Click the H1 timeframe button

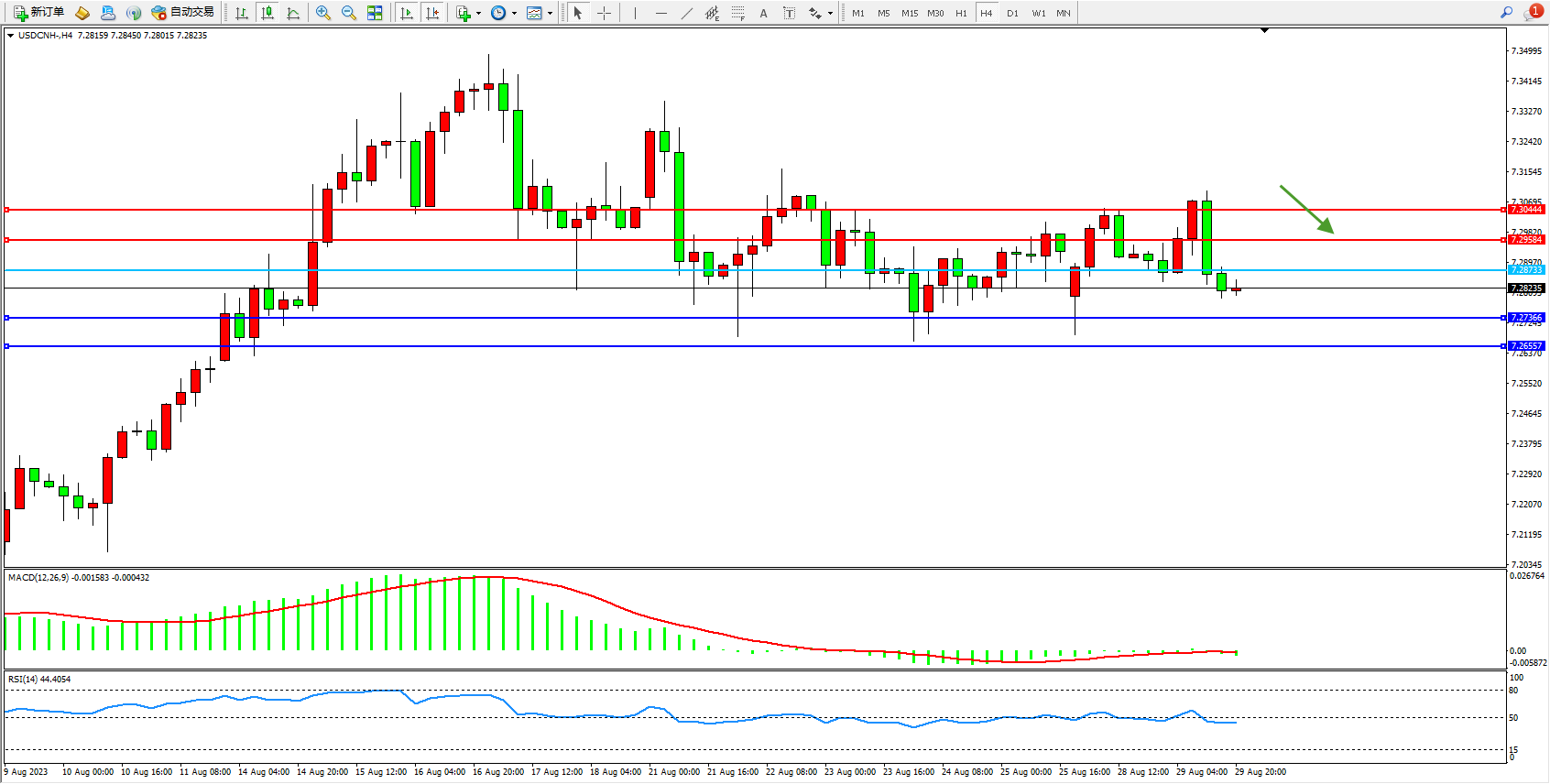pyautogui.click(x=961, y=13)
